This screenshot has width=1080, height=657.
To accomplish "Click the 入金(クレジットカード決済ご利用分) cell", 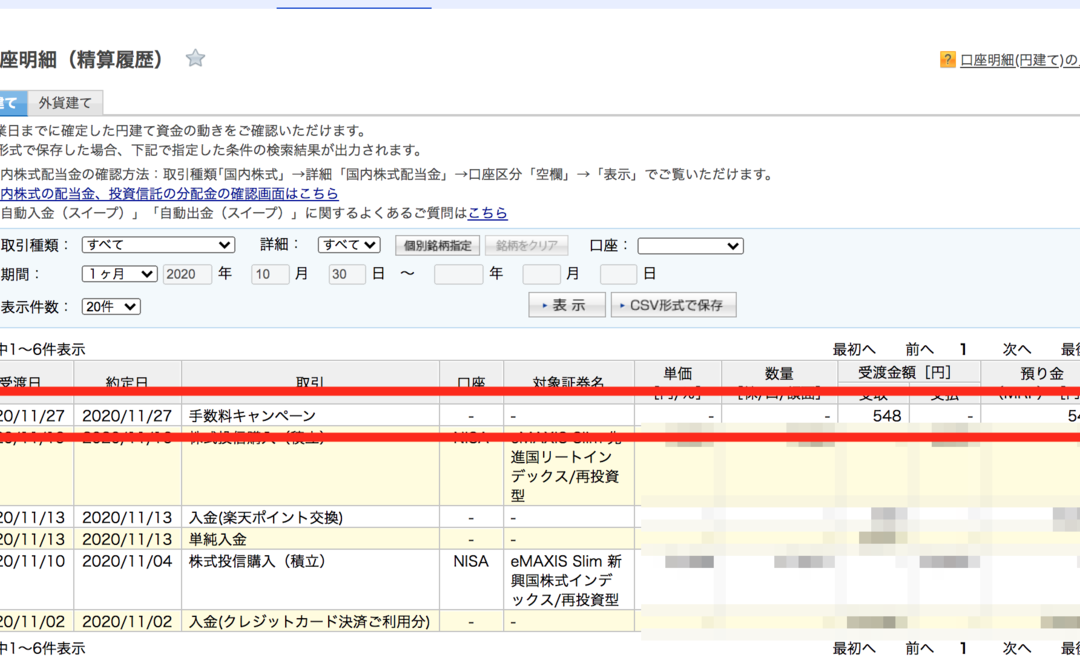I will tap(311, 621).
